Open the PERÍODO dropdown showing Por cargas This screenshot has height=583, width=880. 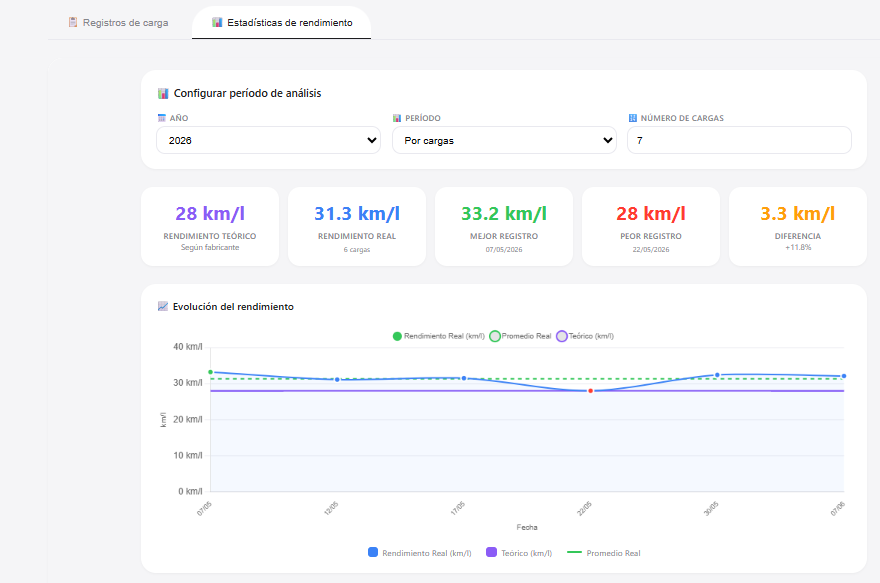point(504,140)
